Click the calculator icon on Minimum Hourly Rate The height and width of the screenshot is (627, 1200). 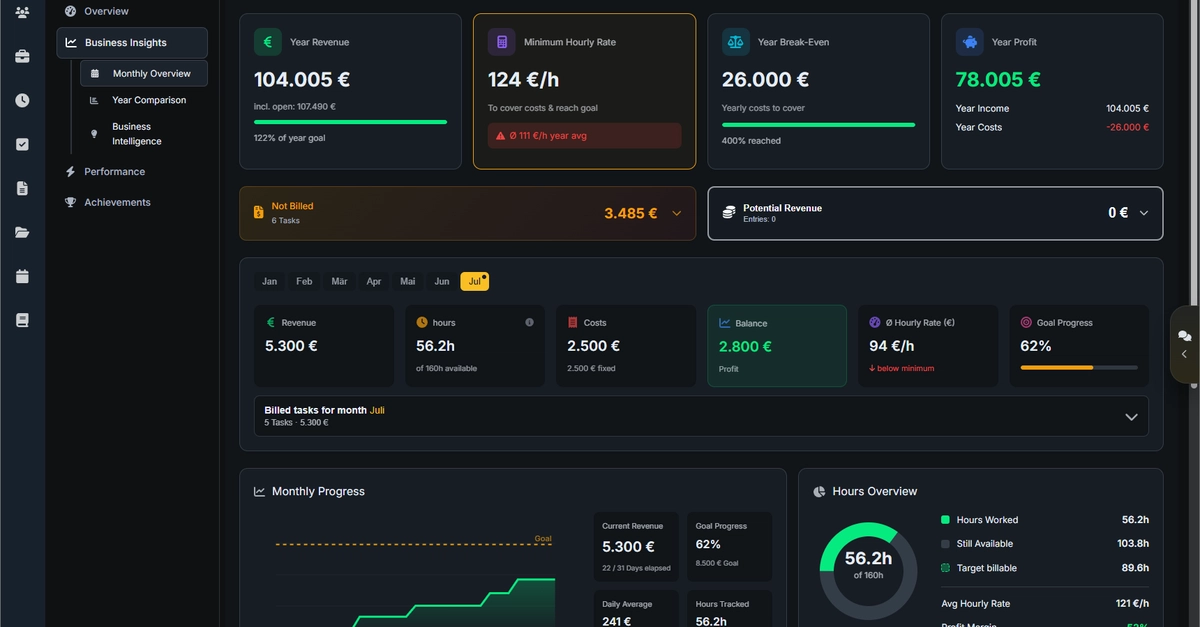(x=501, y=42)
